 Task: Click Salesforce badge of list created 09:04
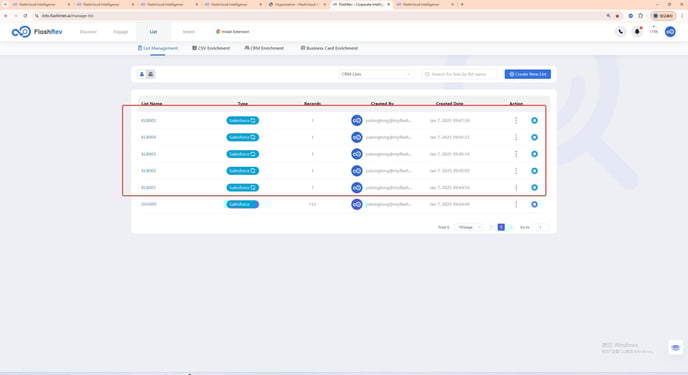click(243, 204)
